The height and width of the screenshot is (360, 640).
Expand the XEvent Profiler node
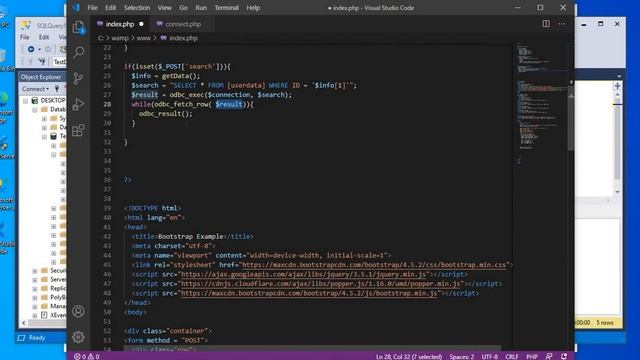point(35,316)
